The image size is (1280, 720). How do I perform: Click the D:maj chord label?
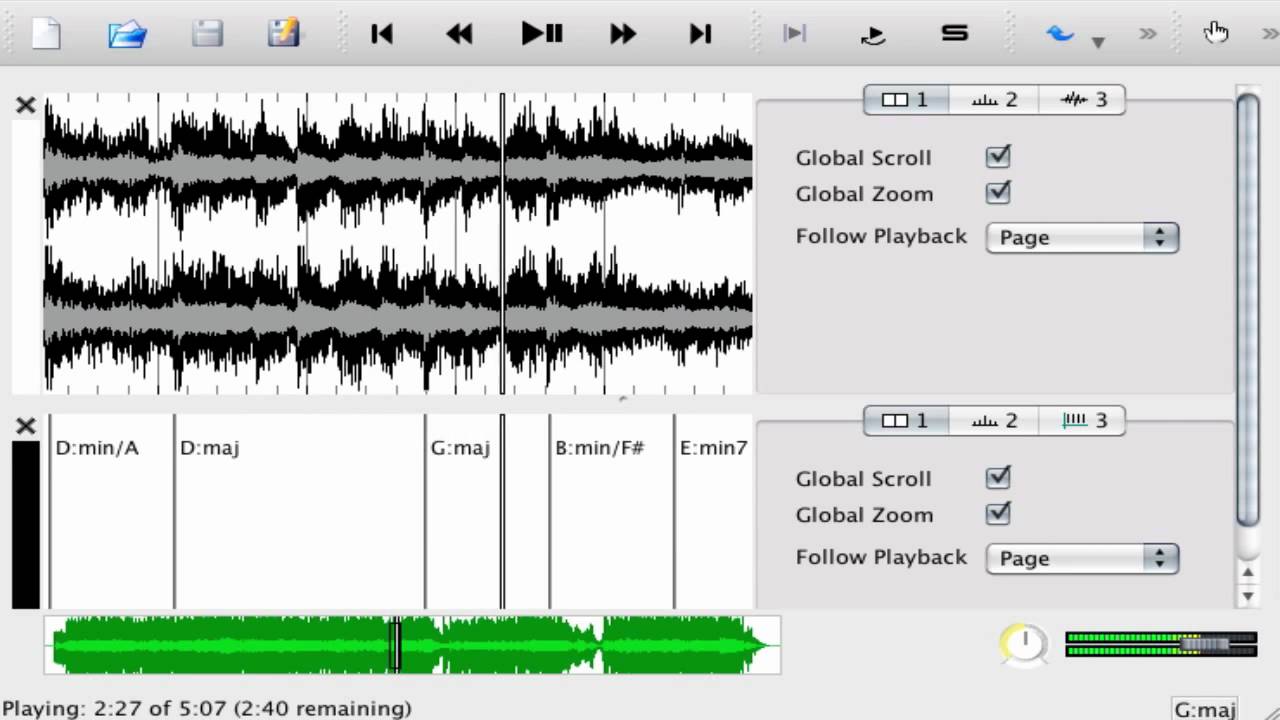point(209,448)
